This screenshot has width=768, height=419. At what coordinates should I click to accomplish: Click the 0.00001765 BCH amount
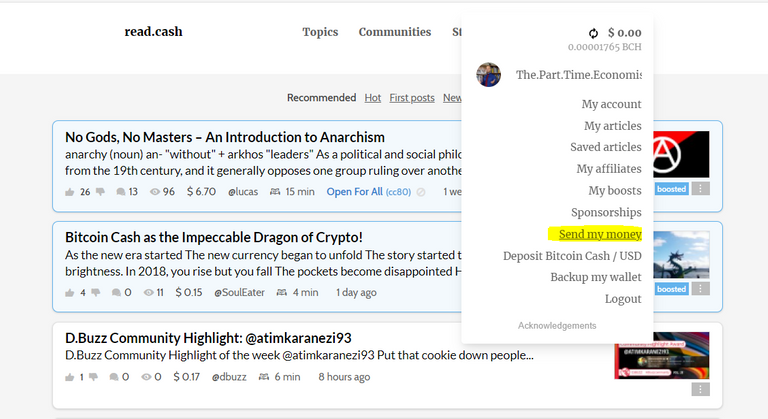coord(604,47)
